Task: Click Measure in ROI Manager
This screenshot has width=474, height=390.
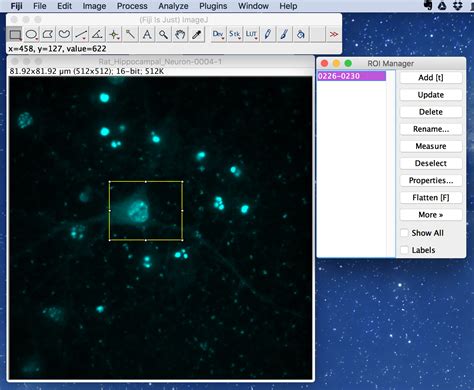Action: coord(431,146)
